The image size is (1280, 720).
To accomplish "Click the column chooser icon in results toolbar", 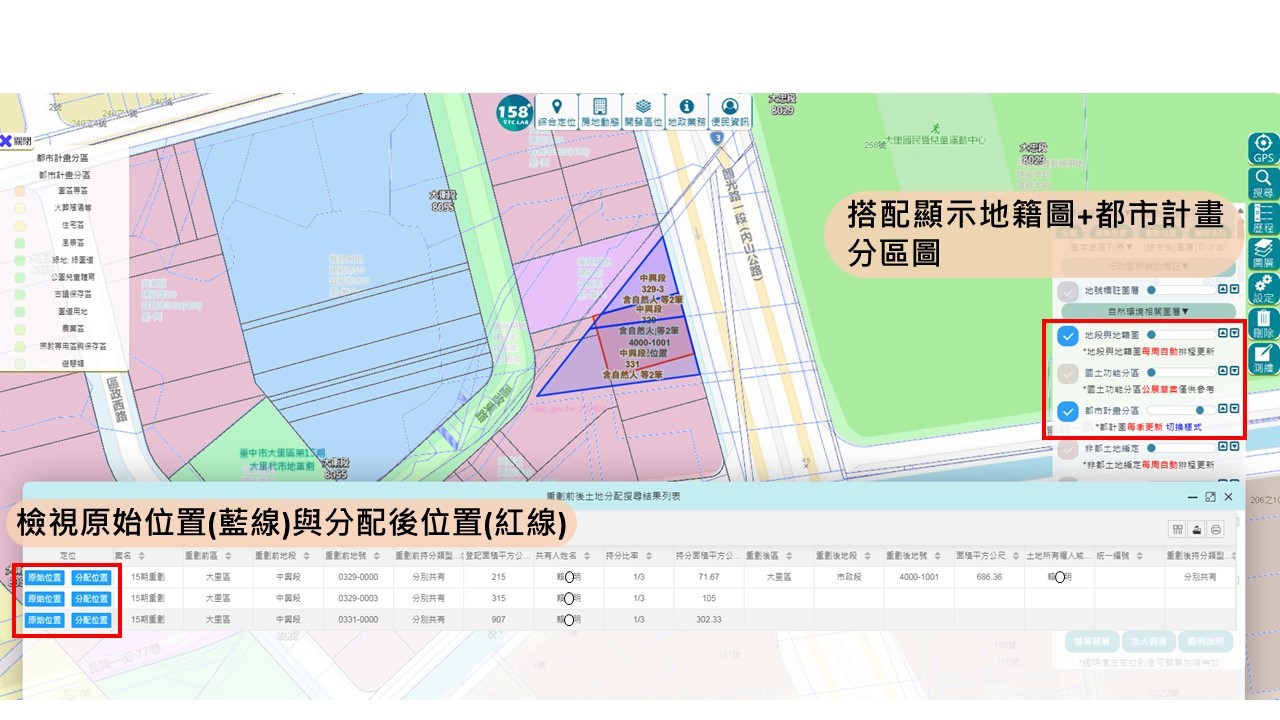I will coord(1177,530).
